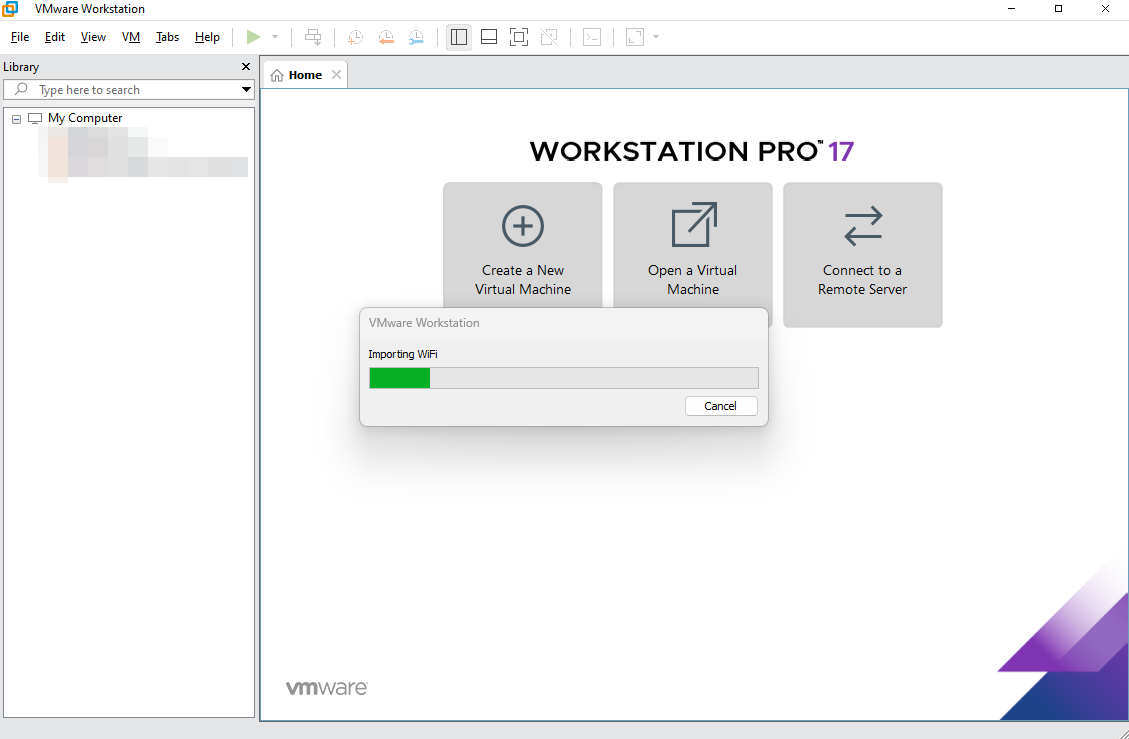Click the computer icon beside My Computer
This screenshot has height=739, width=1129.
click(x=35, y=118)
